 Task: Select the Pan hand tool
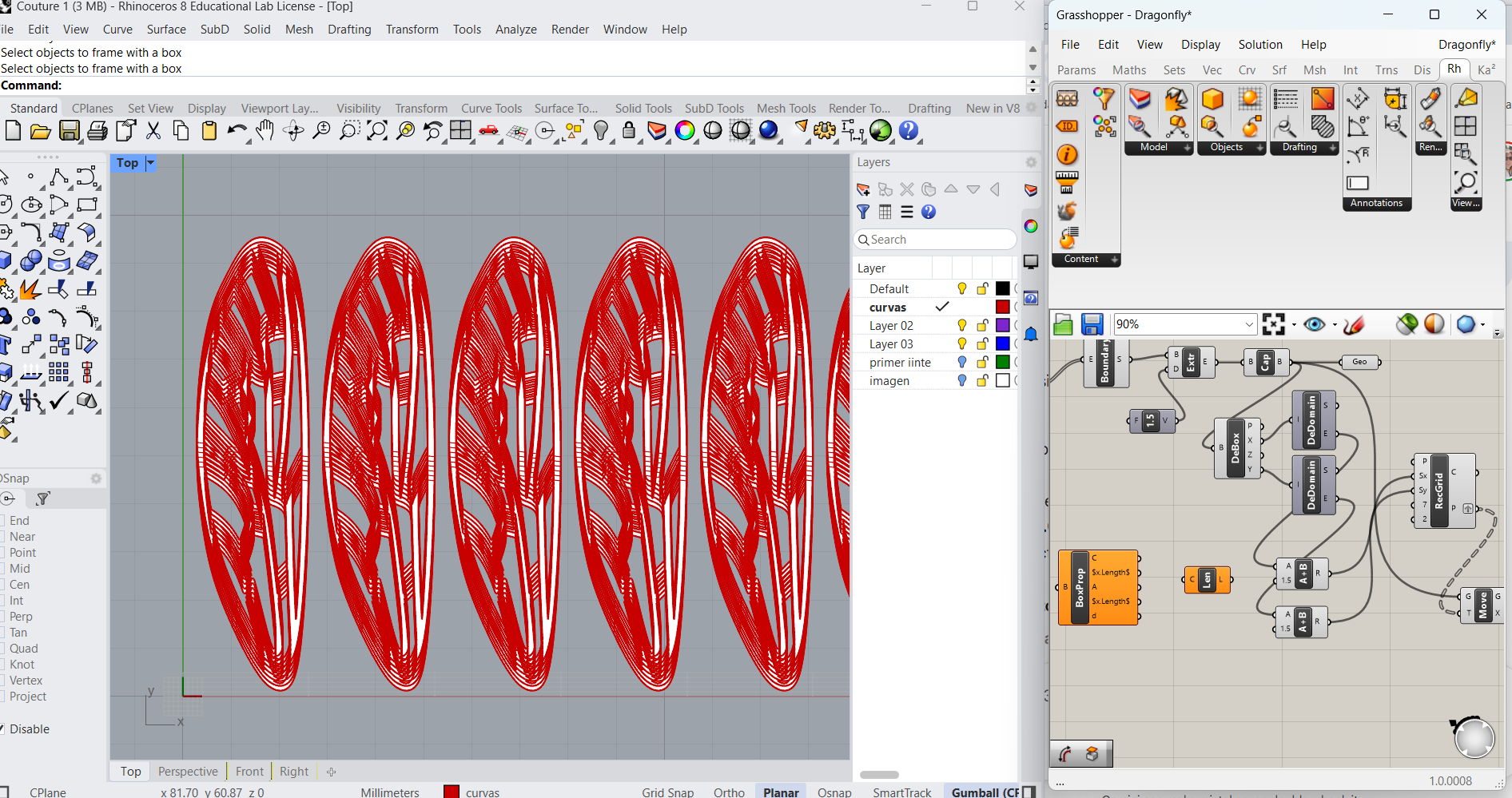[x=265, y=131]
